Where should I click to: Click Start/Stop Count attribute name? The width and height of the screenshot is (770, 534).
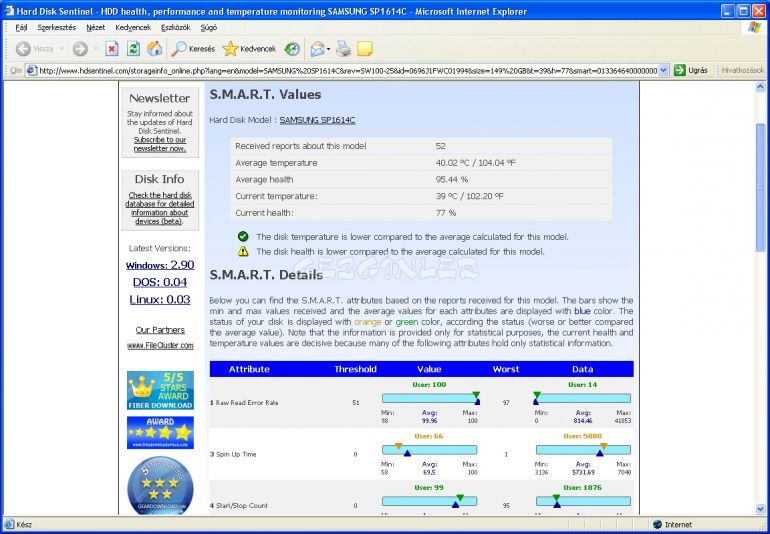[239, 506]
